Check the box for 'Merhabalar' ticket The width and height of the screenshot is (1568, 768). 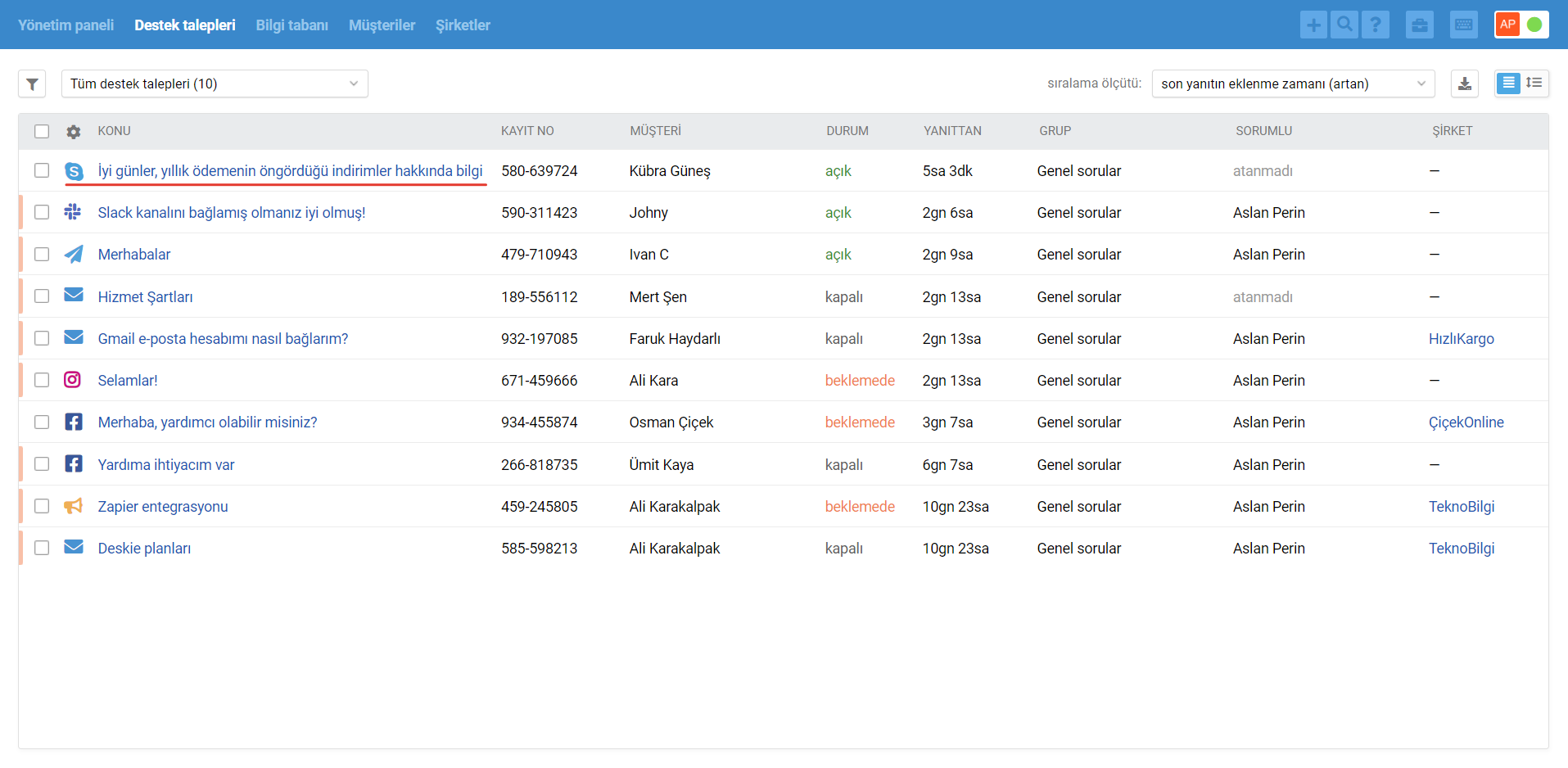pyautogui.click(x=42, y=255)
